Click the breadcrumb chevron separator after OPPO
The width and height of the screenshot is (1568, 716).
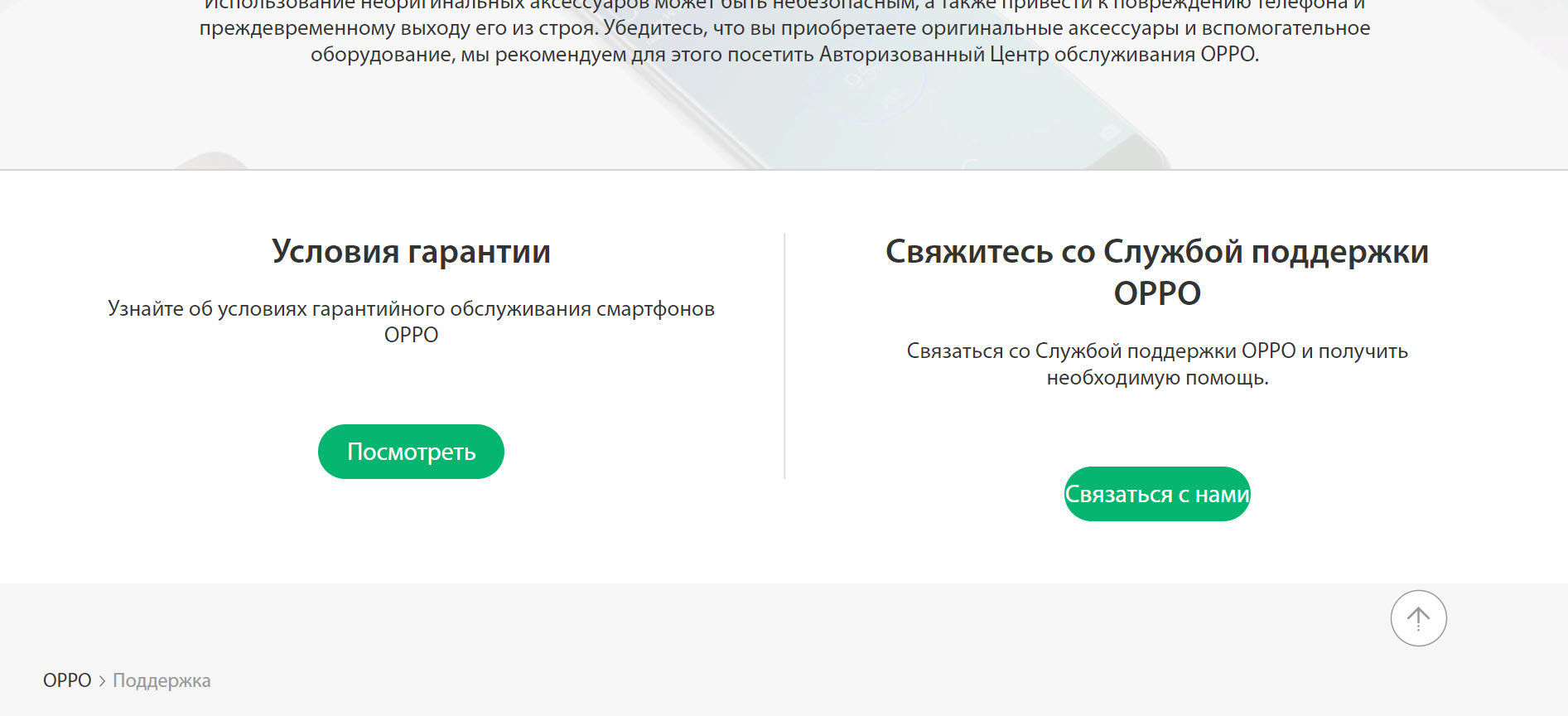tap(102, 681)
